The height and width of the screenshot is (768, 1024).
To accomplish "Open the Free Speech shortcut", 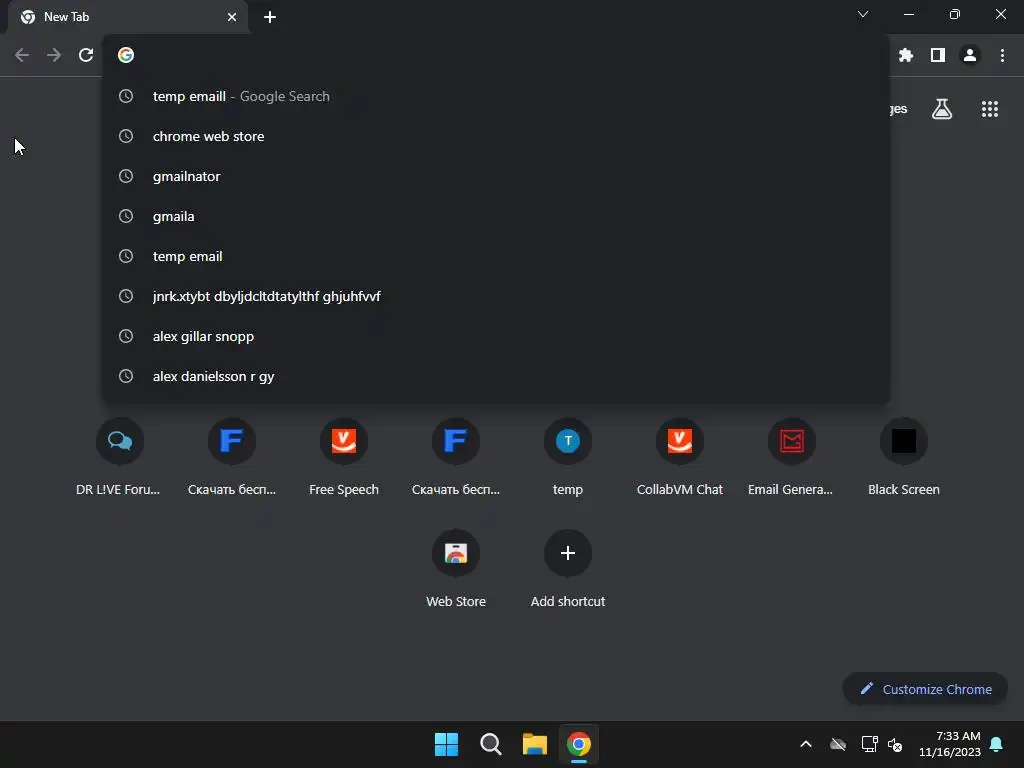I will (x=344, y=458).
